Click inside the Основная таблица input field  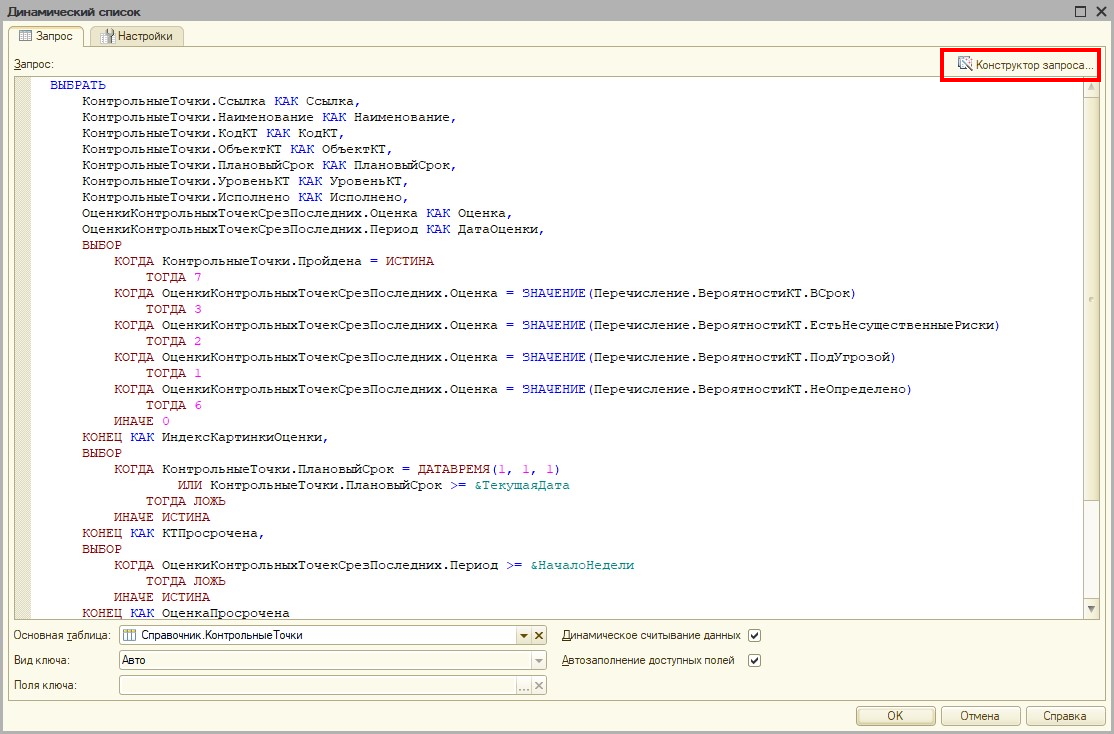click(x=319, y=636)
